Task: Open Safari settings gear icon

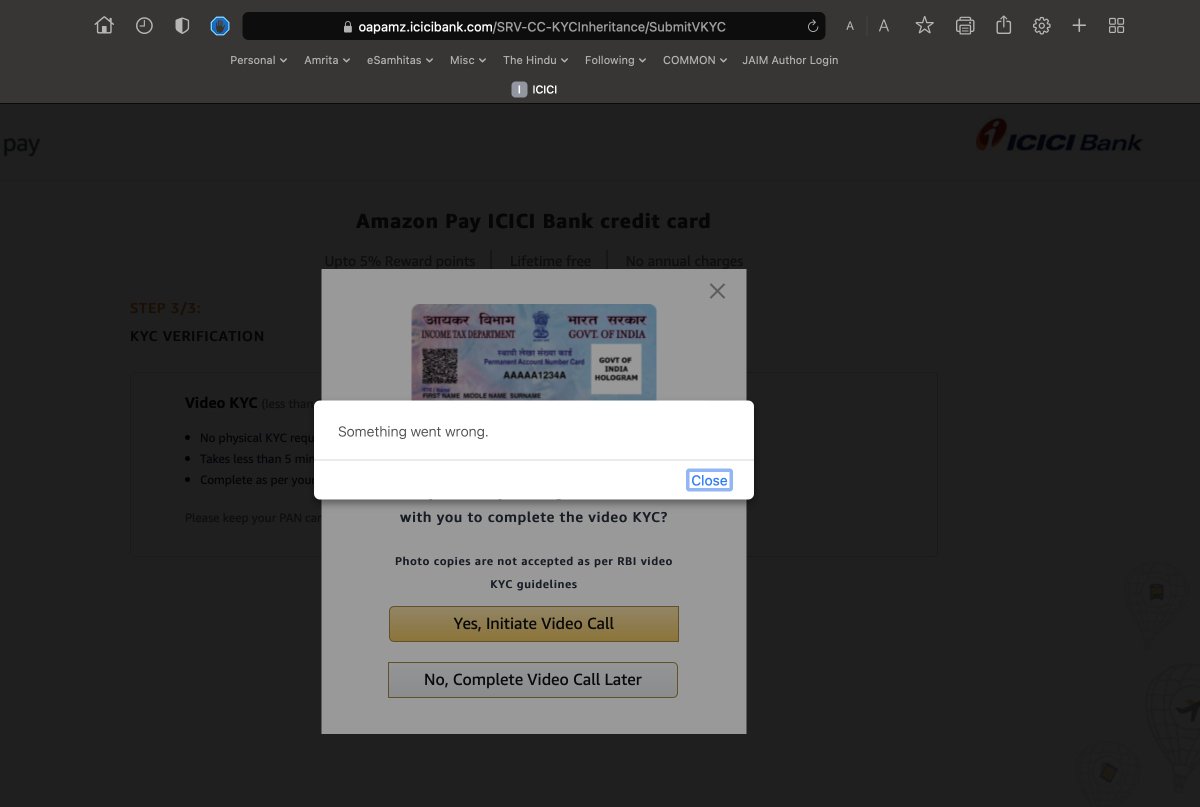Action: coord(1042,26)
